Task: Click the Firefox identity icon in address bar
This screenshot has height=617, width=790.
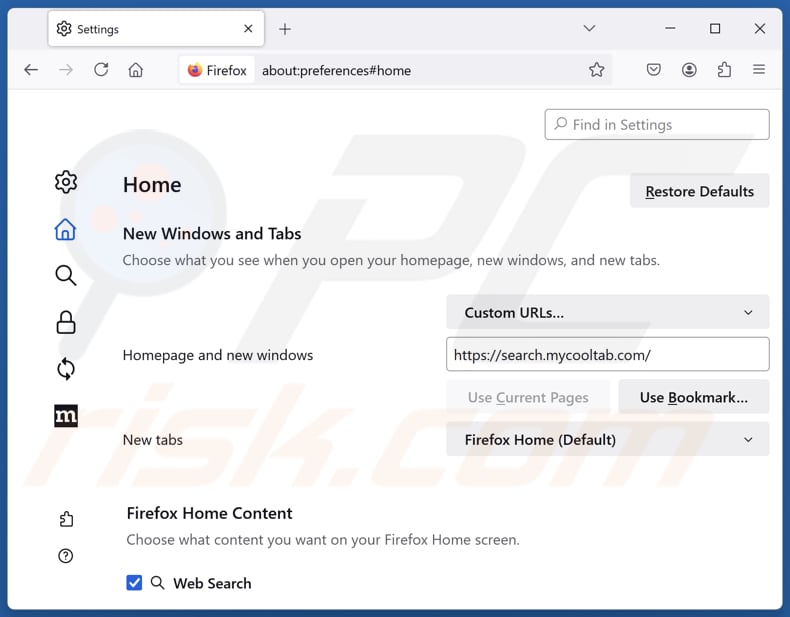Action: pos(217,70)
